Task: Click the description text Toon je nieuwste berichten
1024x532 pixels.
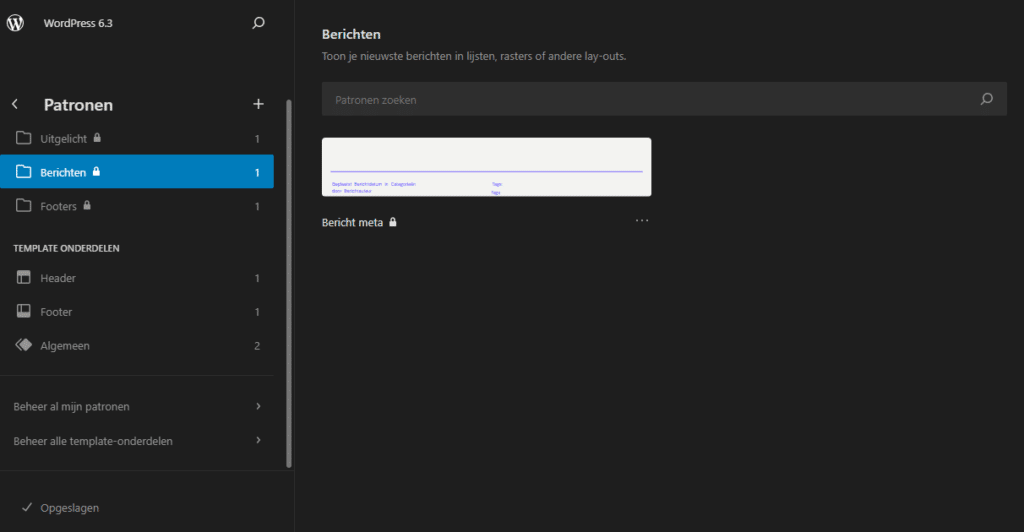Action: tap(473, 56)
